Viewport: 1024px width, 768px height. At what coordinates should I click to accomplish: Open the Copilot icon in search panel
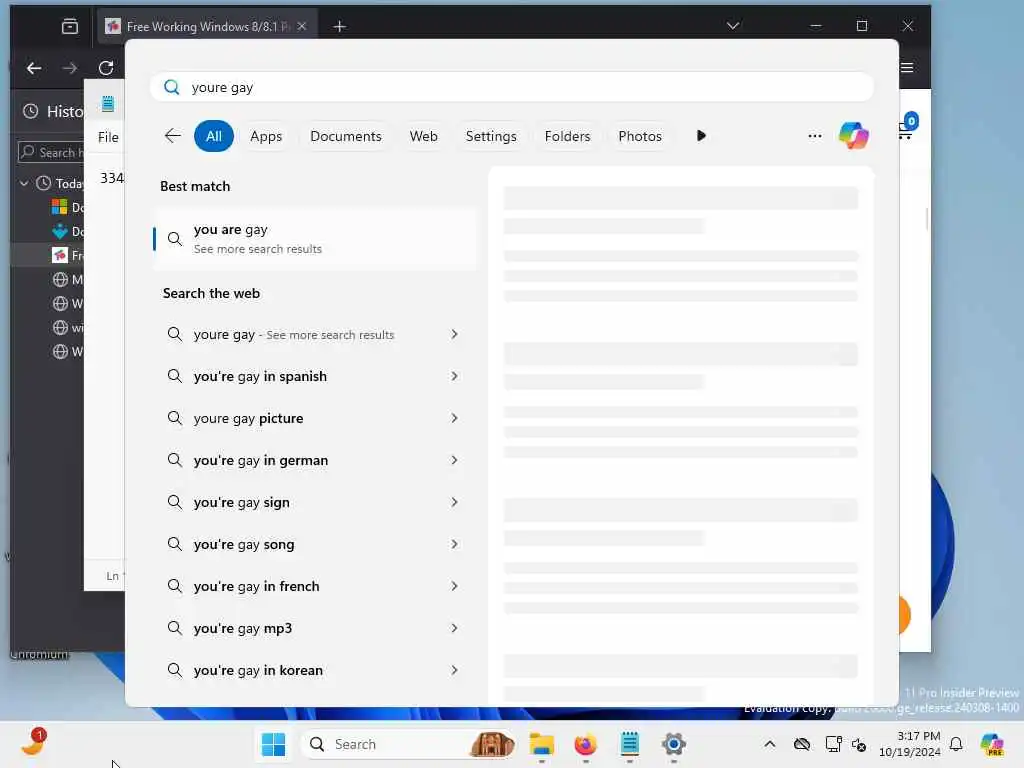click(x=854, y=136)
